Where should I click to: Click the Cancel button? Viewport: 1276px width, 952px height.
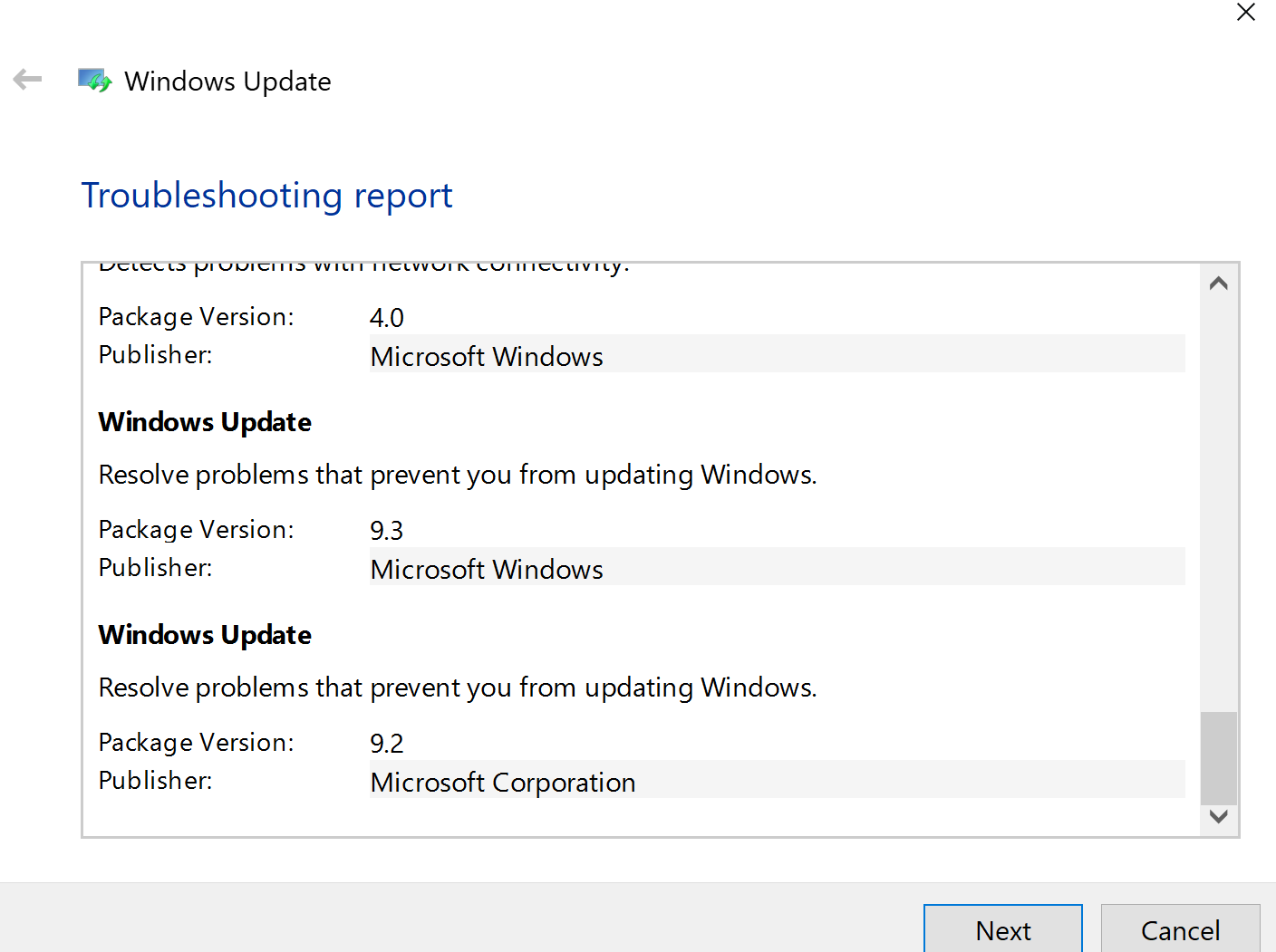(1180, 930)
